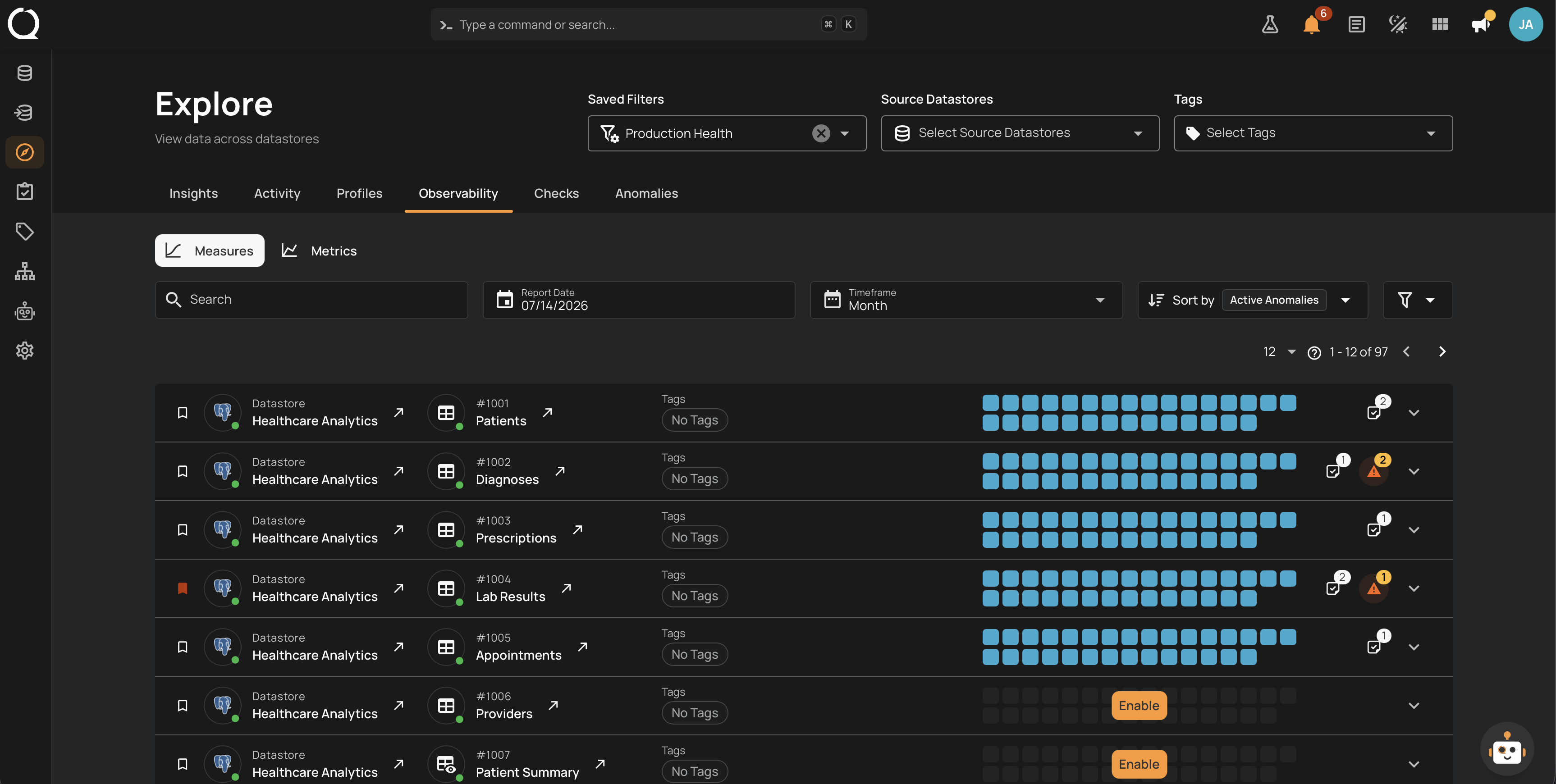Screen dimensions: 1556x784
Task: Expand the Patients row chevron
Action: (x=1414, y=413)
